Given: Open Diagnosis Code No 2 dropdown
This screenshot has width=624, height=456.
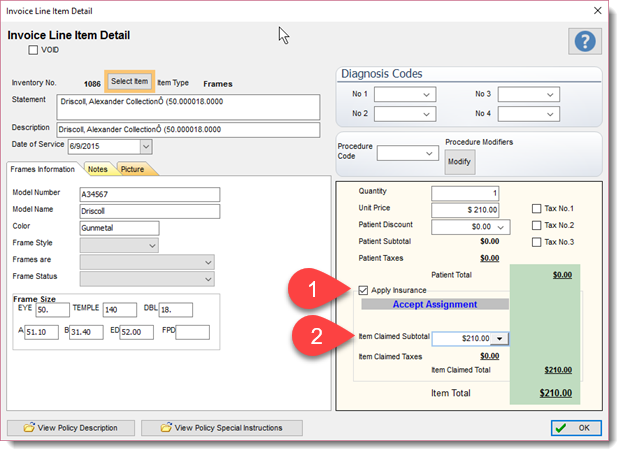Looking at the screenshot, I should click(x=426, y=114).
